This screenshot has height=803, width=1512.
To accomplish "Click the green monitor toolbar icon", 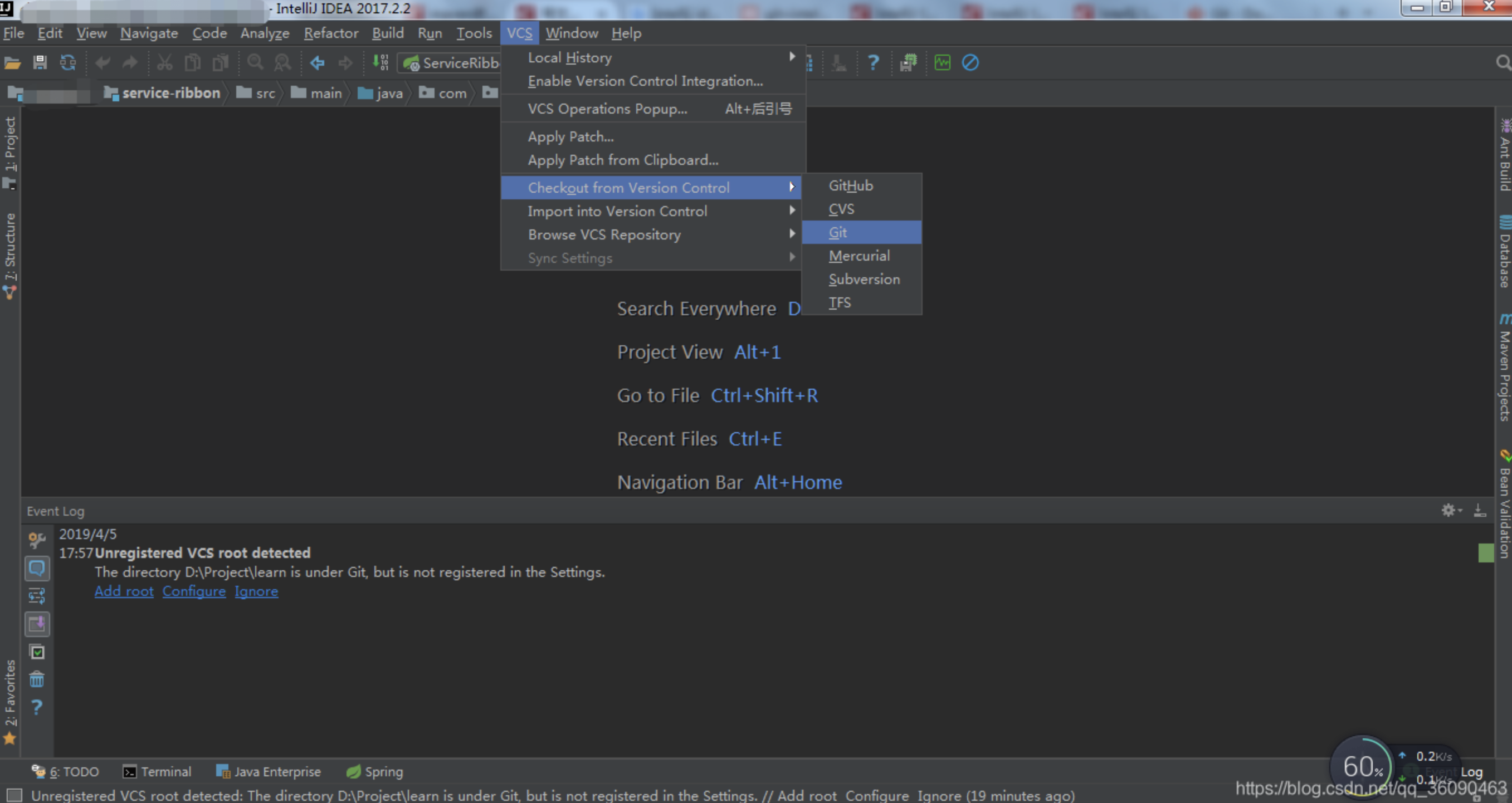I will pyautogui.click(x=942, y=62).
